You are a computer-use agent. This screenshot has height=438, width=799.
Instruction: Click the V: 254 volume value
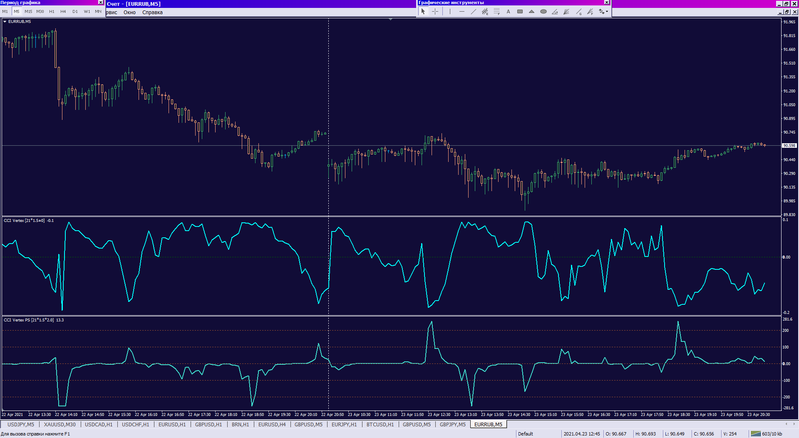(x=730, y=434)
